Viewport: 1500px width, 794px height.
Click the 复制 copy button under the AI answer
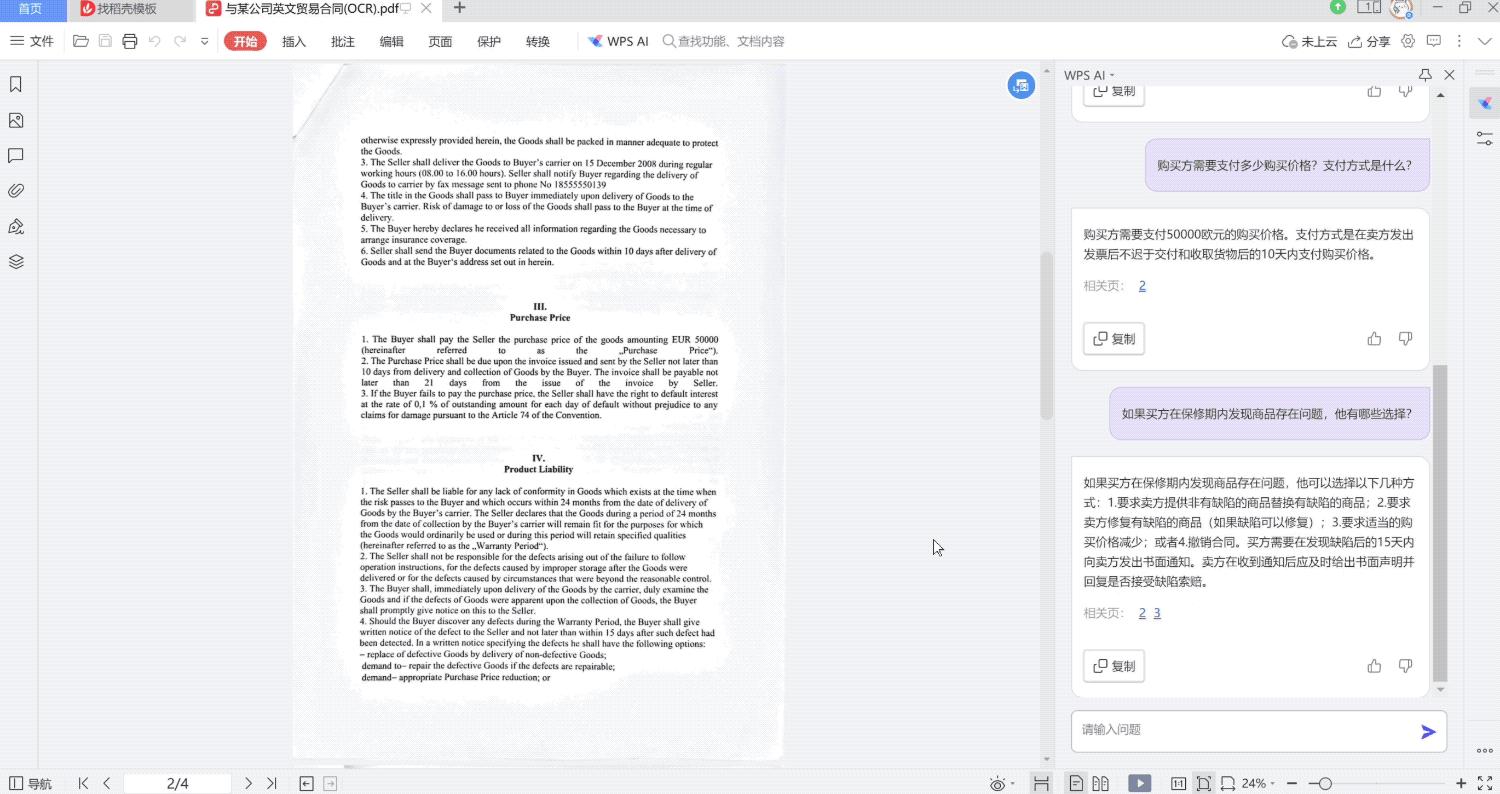click(x=1113, y=665)
